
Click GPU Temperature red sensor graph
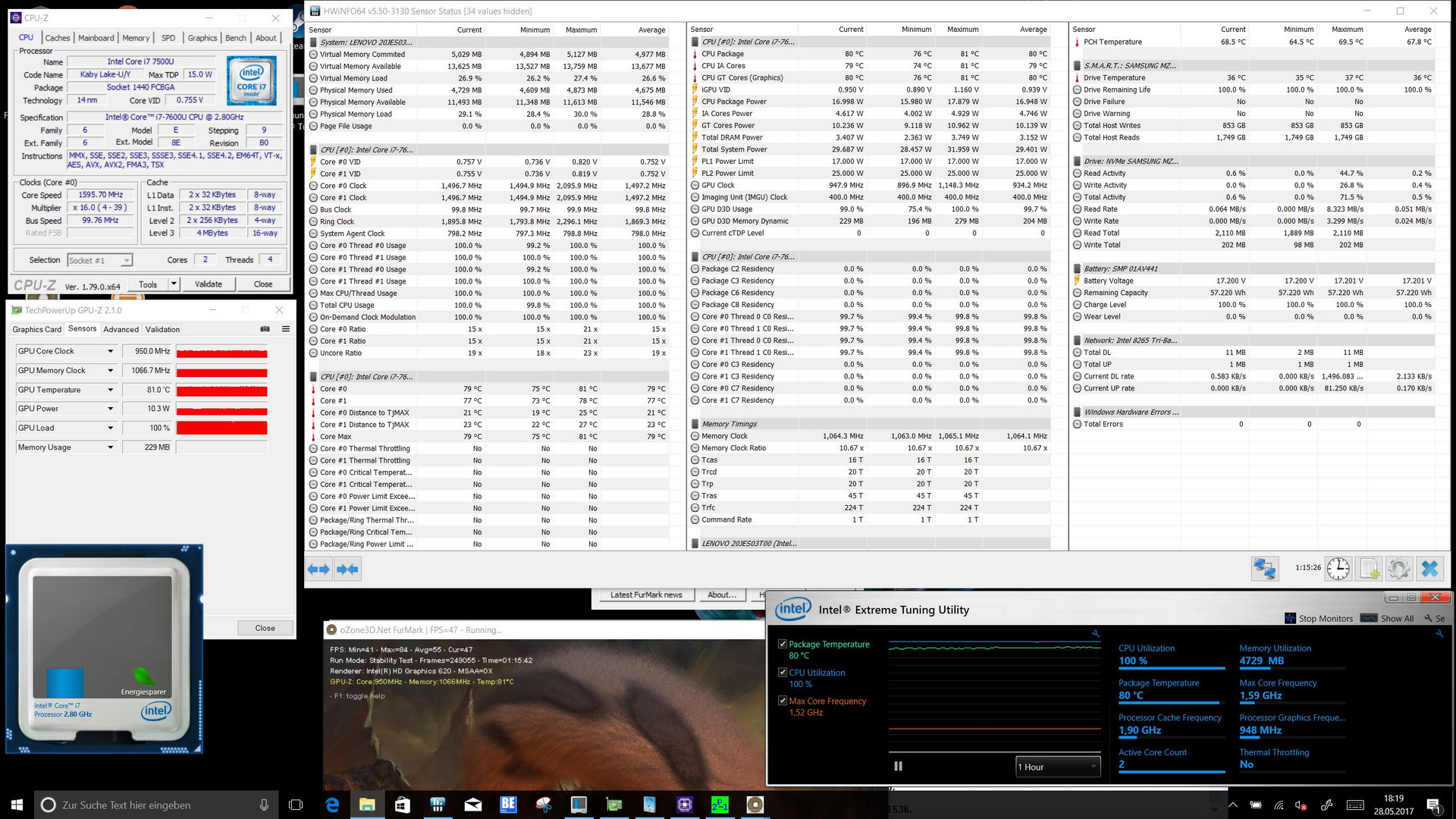pos(221,390)
